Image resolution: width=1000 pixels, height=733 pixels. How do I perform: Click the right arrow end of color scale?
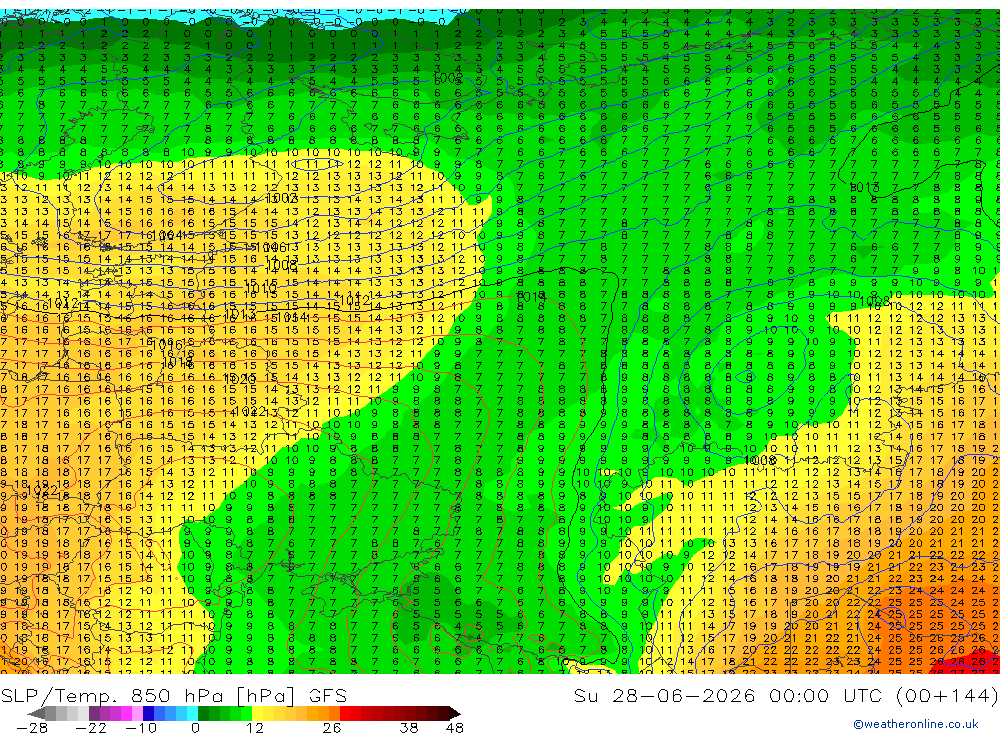(455, 713)
